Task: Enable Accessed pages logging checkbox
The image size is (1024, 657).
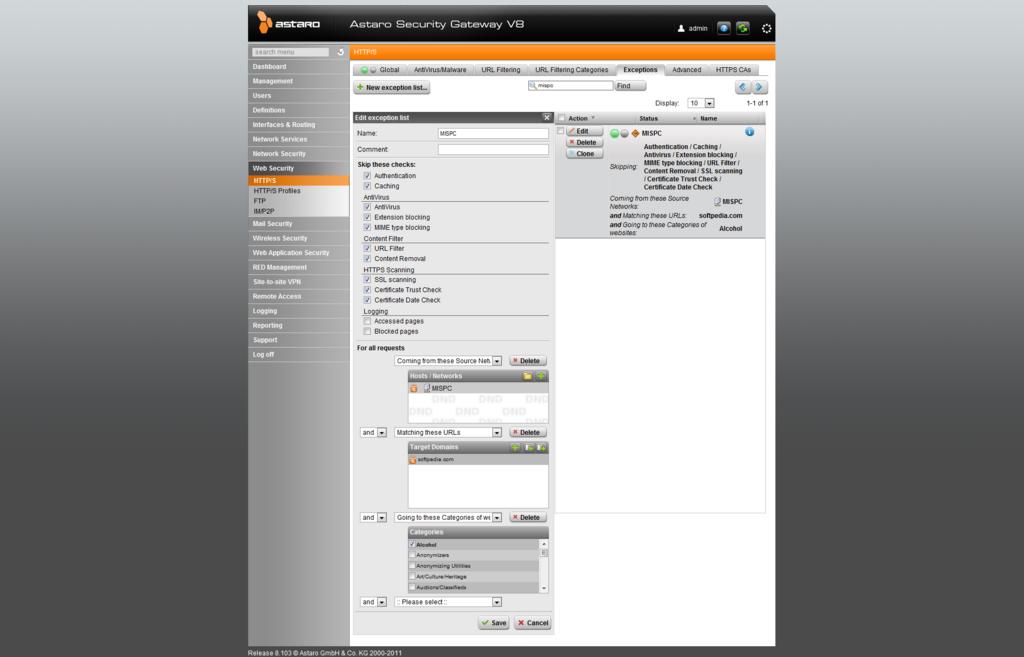Action: (367, 321)
